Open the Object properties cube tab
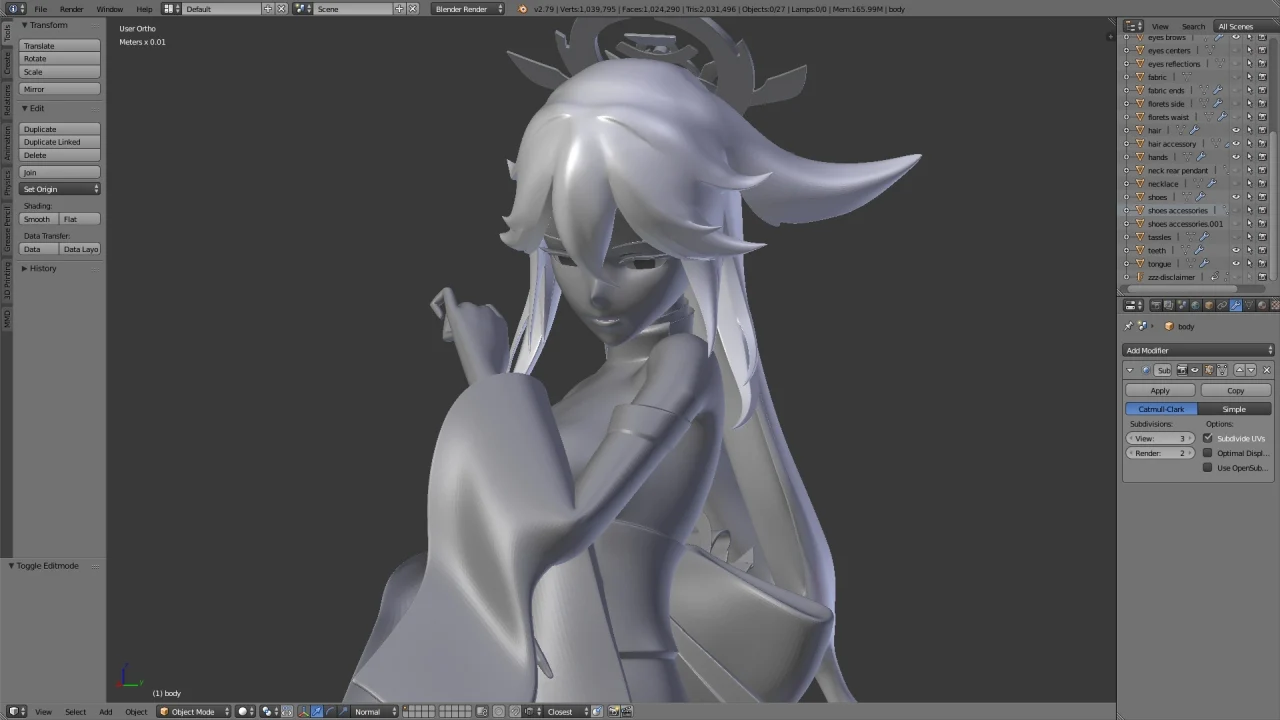The width and height of the screenshot is (1280, 720). (1209, 305)
